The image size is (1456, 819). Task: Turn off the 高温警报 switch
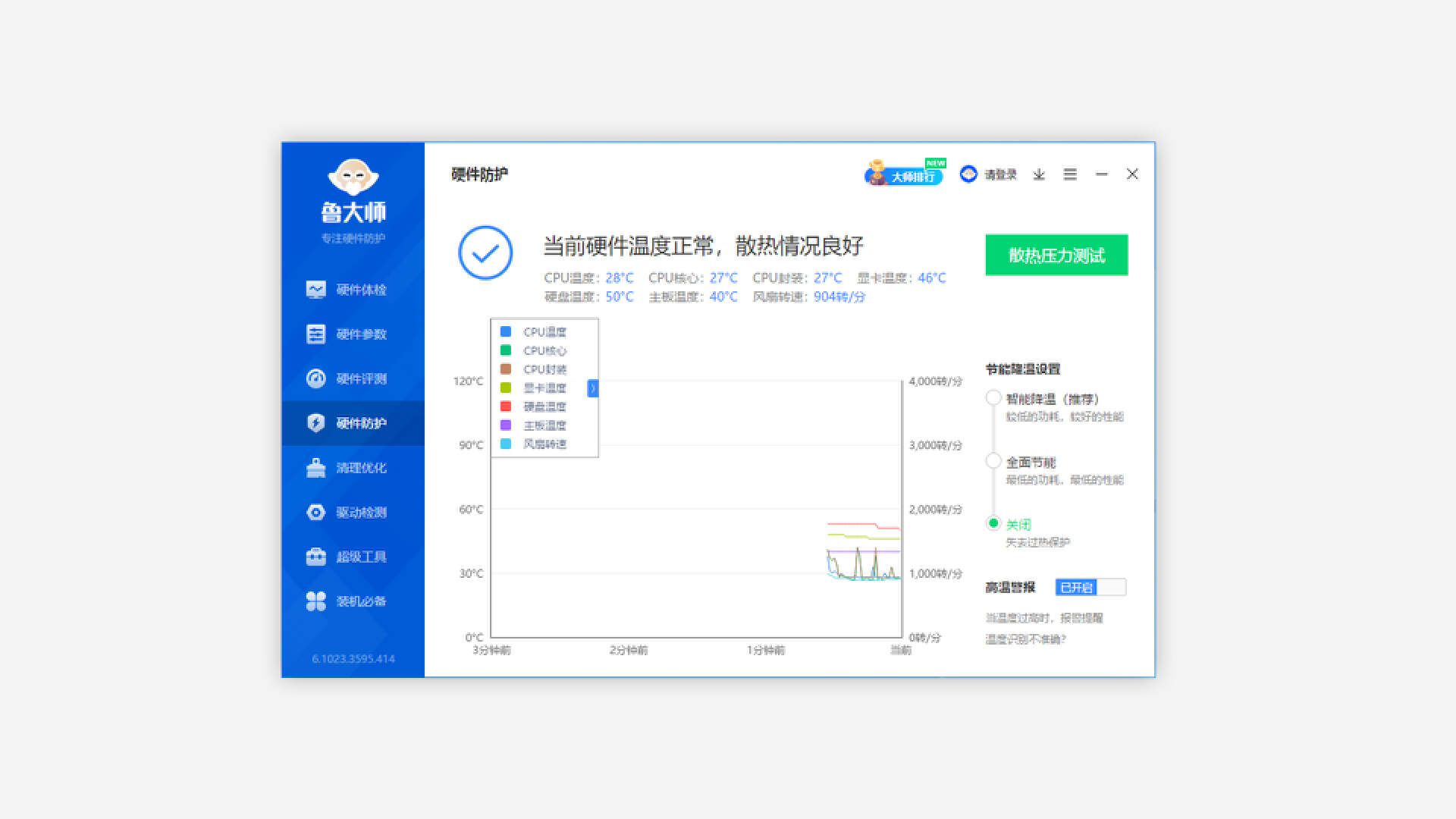coord(1090,587)
